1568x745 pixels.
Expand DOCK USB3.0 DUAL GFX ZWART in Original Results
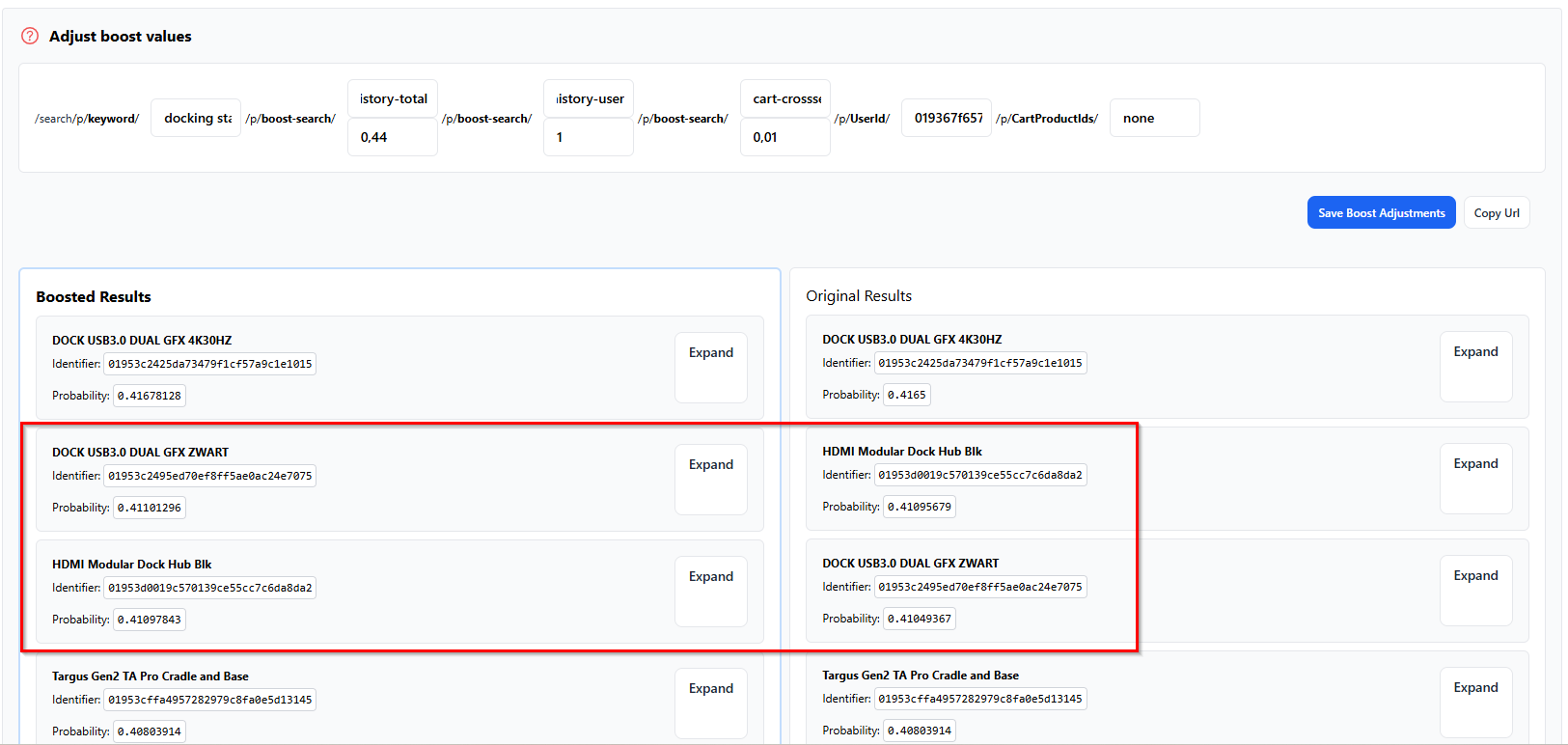pyautogui.click(x=1475, y=591)
